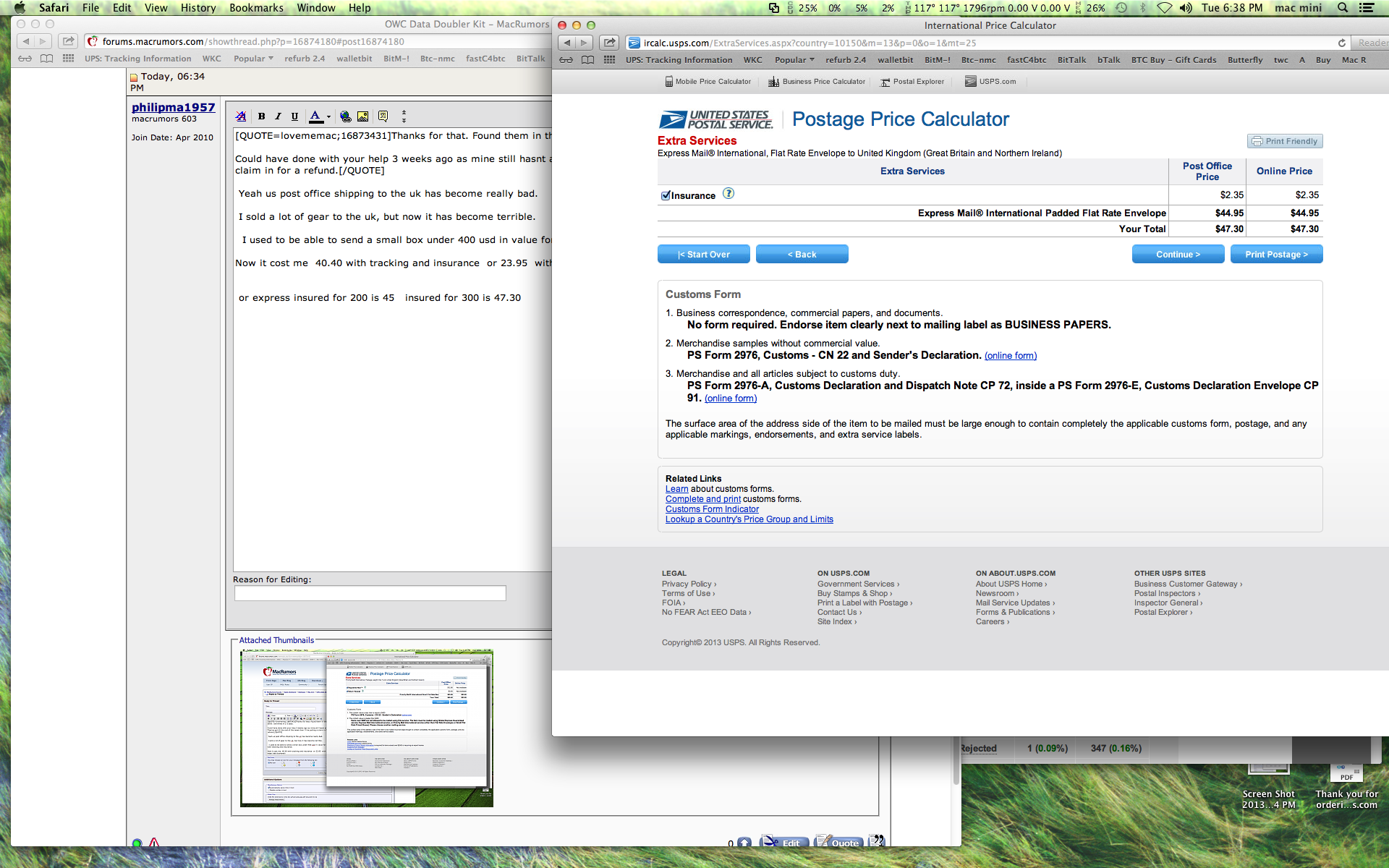This screenshot has width=1389, height=868.
Task: Uncheck the Insurance checkbox
Action: pos(666,195)
